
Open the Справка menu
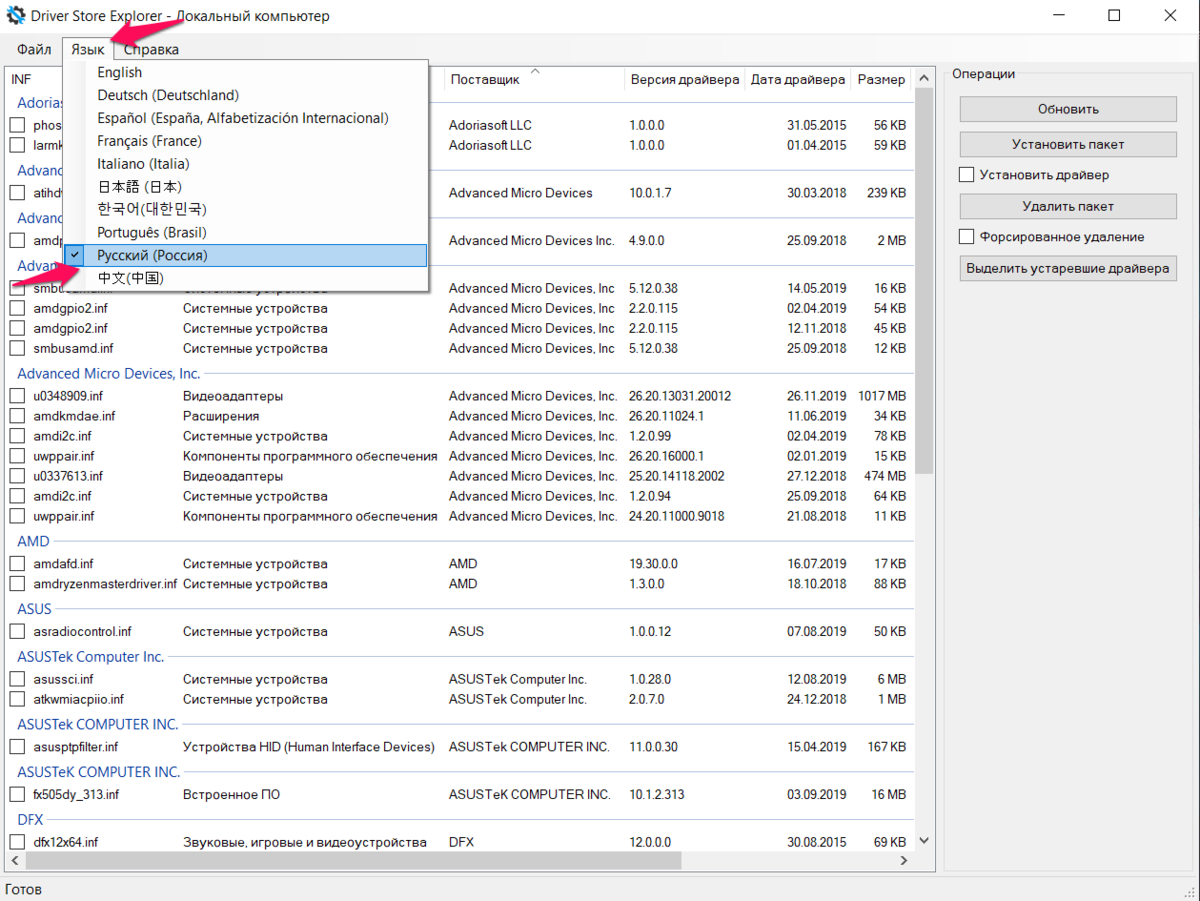click(152, 49)
